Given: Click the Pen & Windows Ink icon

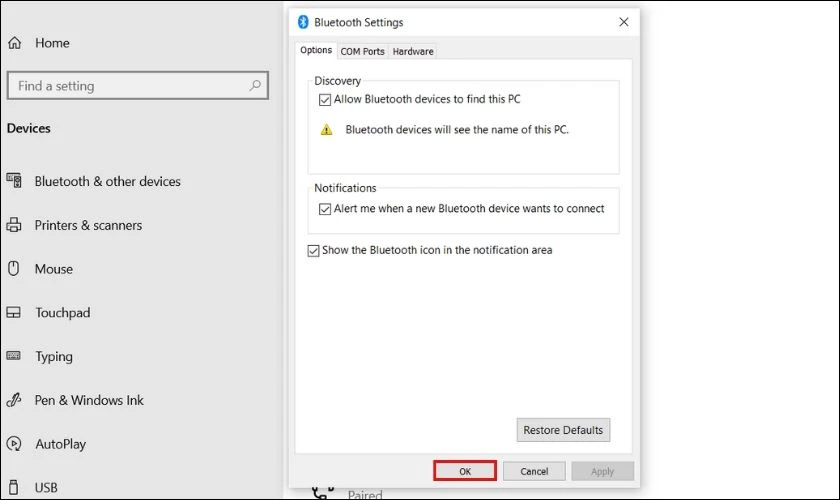Looking at the screenshot, I should (14, 400).
